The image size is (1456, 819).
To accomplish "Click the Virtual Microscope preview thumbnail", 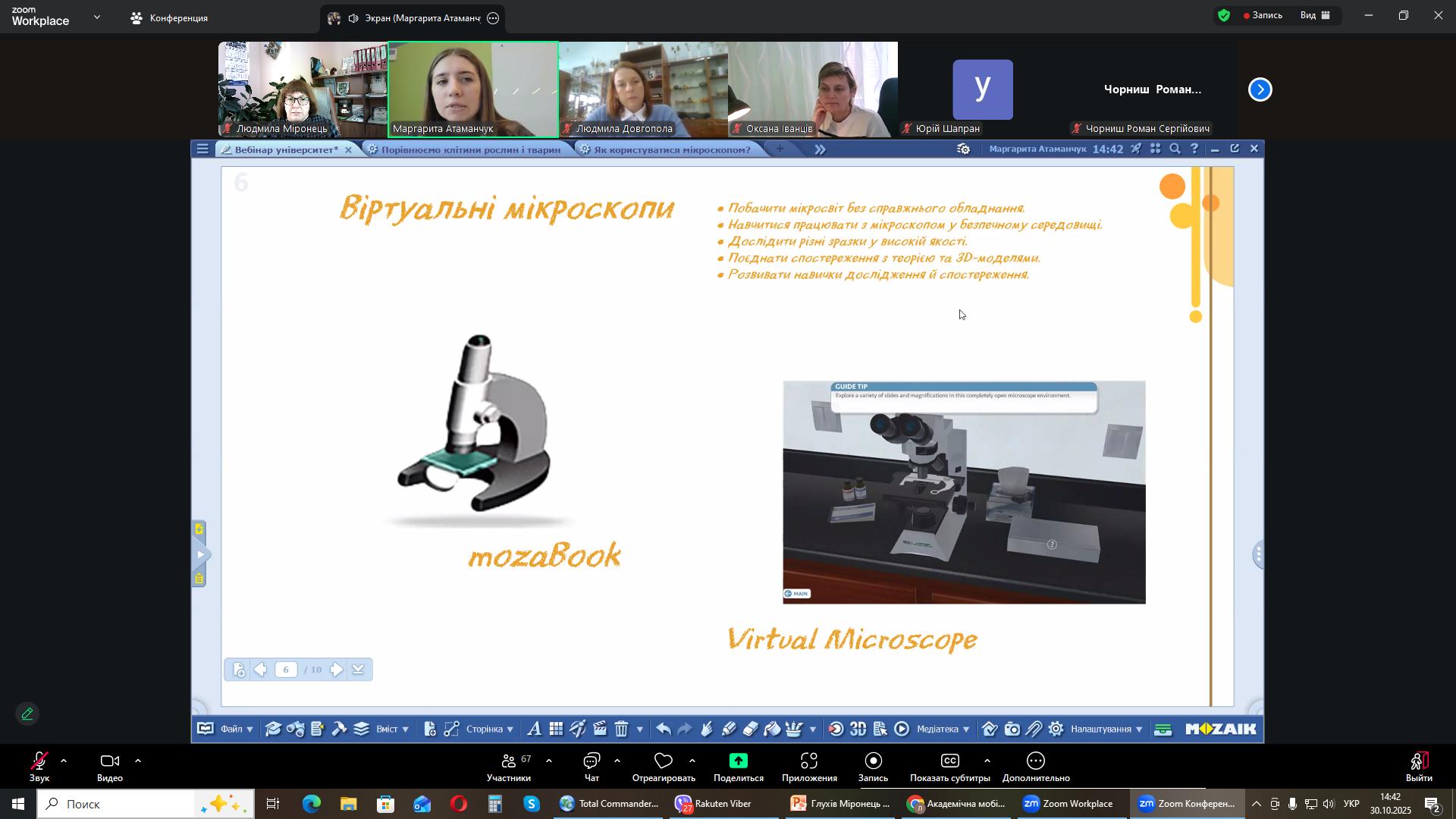I will [964, 492].
